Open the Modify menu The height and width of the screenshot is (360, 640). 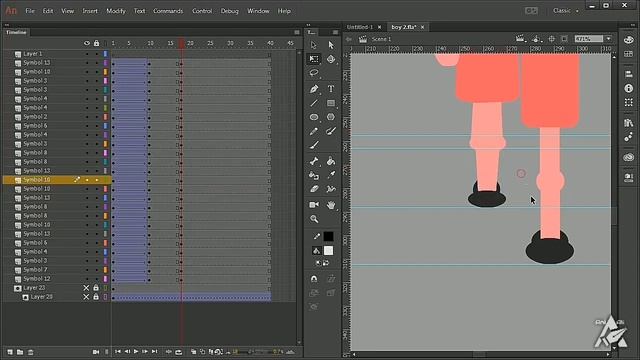pyautogui.click(x=116, y=11)
